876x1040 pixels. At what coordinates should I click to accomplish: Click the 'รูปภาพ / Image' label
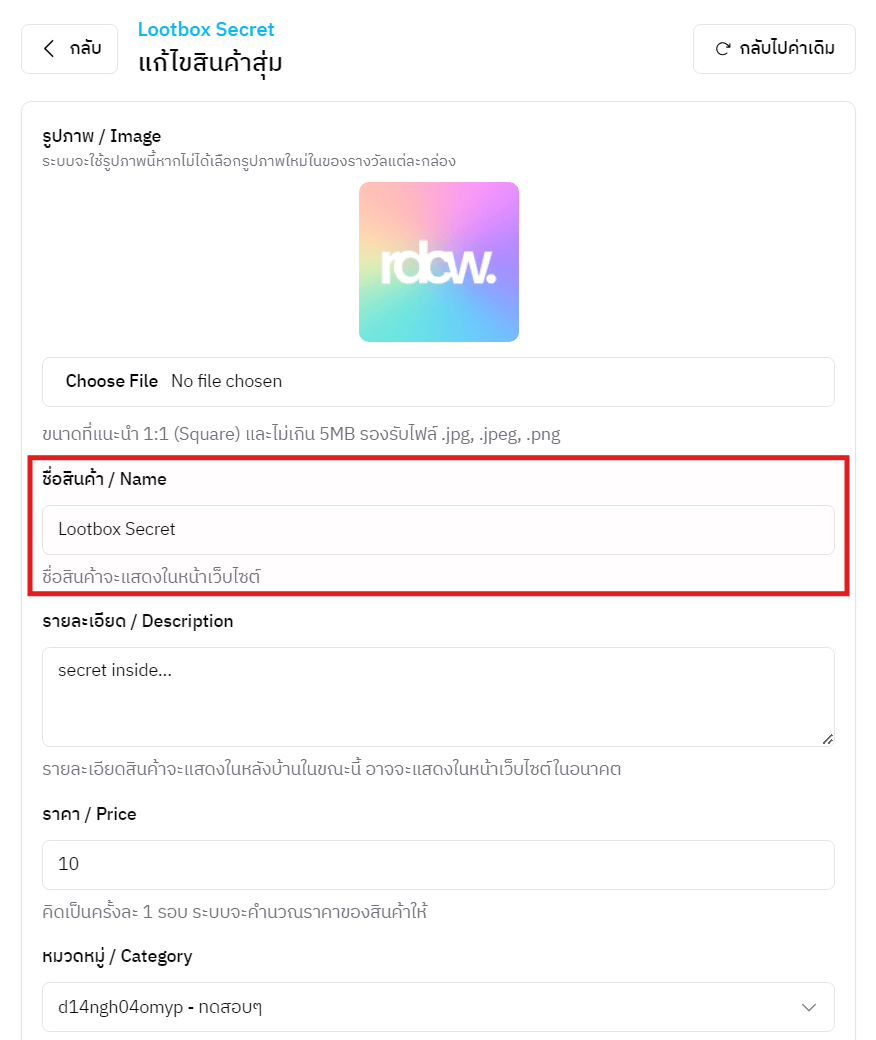click(101, 136)
